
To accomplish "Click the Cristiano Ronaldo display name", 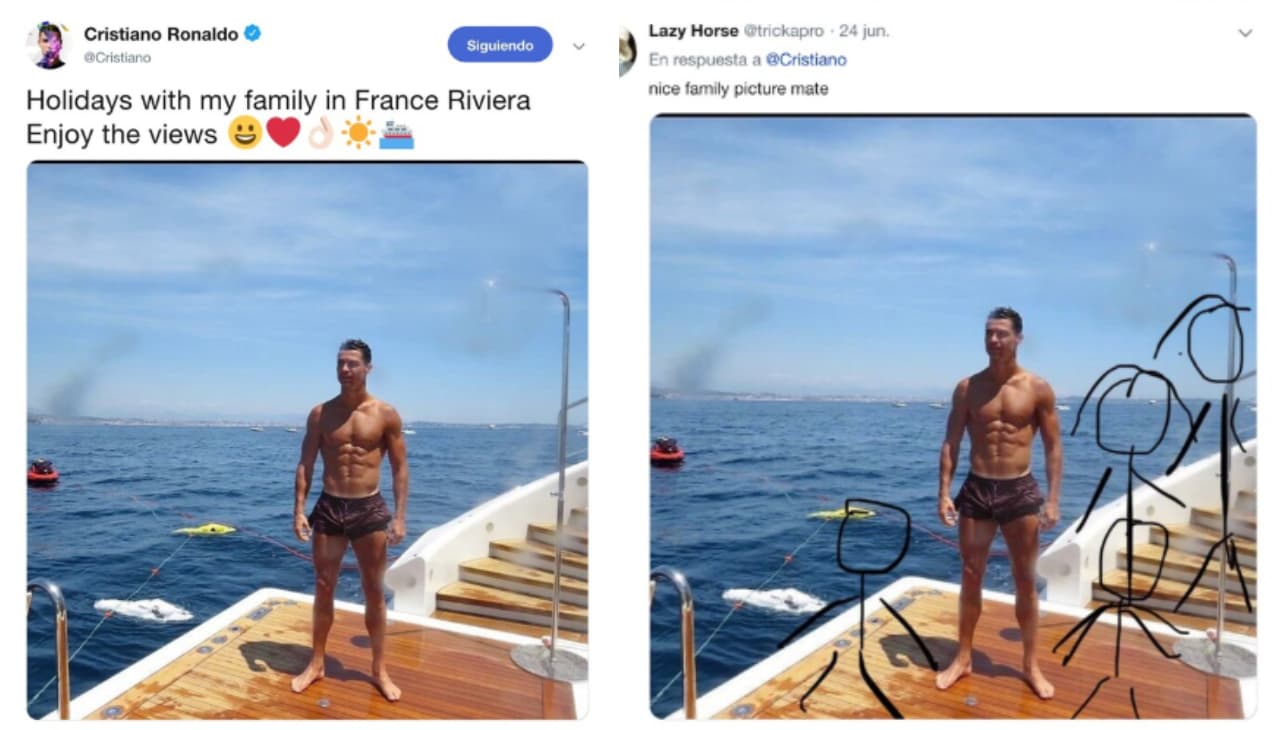I will click(x=161, y=34).
